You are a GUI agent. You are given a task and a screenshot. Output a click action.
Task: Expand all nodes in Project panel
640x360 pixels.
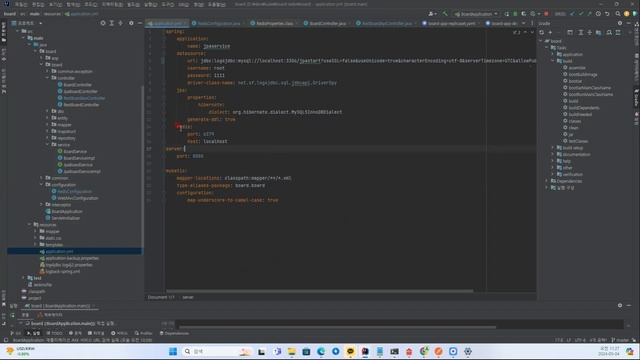(x=111, y=23)
